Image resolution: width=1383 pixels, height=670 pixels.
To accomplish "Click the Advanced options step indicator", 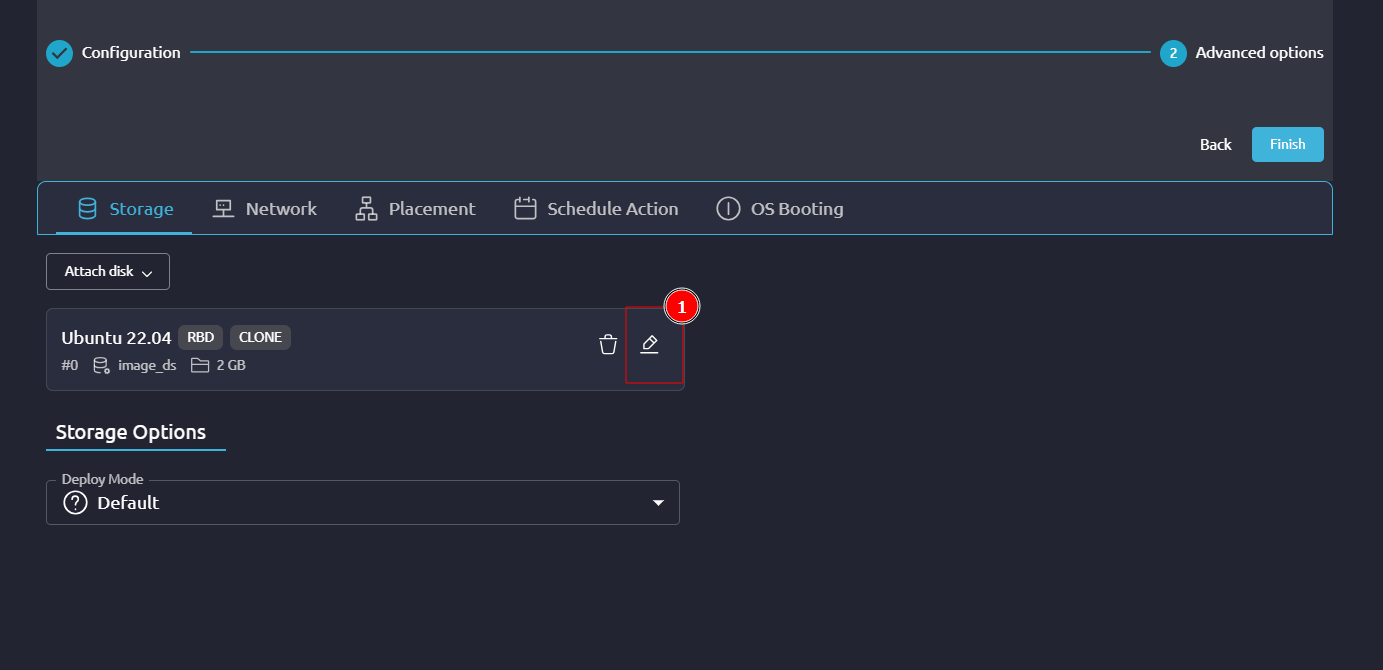I will (x=1172, y=53).
